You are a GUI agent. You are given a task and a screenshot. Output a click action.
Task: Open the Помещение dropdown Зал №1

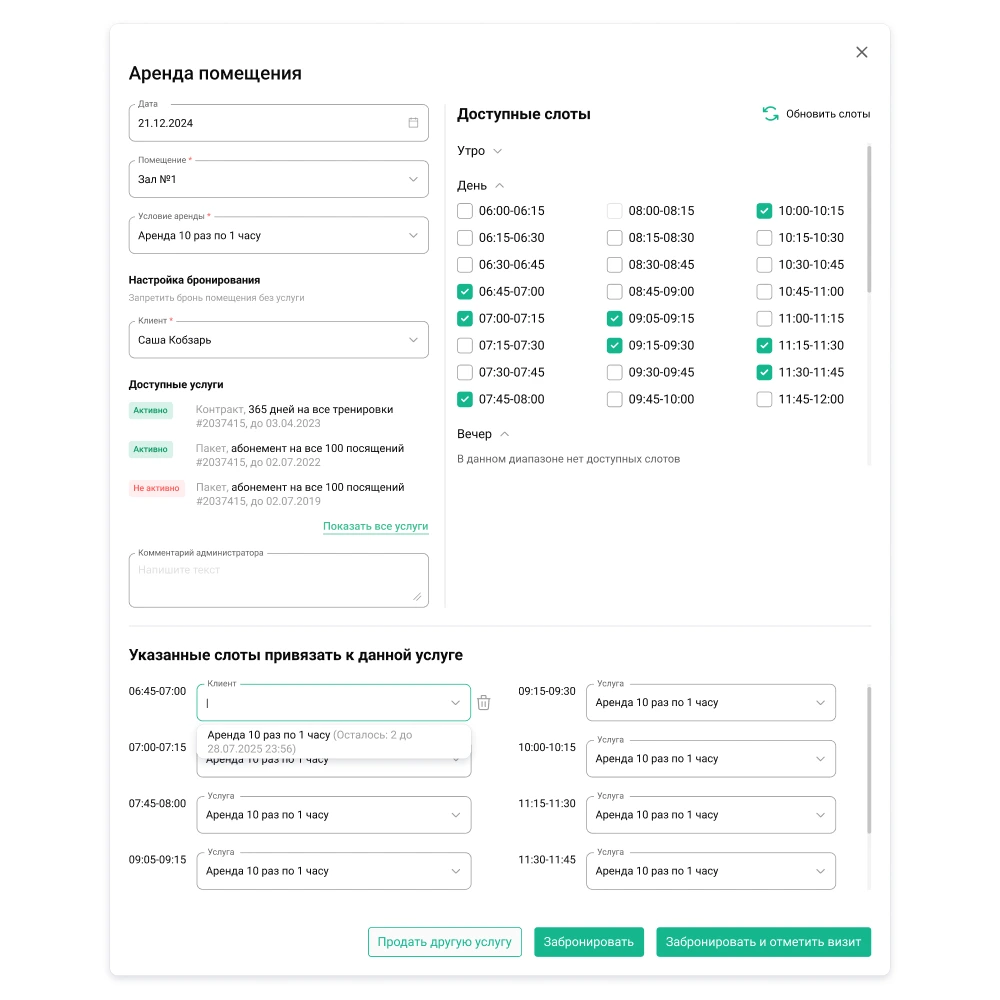click(279, 179)
